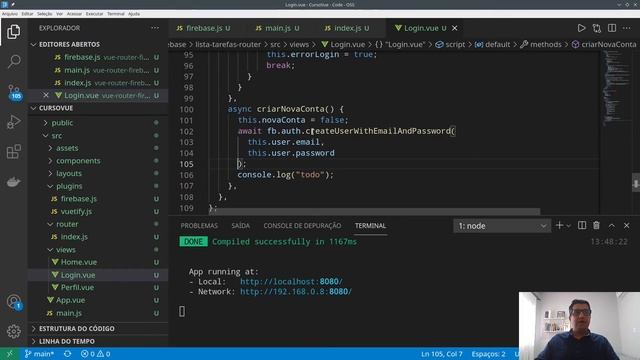Open the Saída panel tab
Viewport: 640px width, 360px height.
[x=240, y=226]
